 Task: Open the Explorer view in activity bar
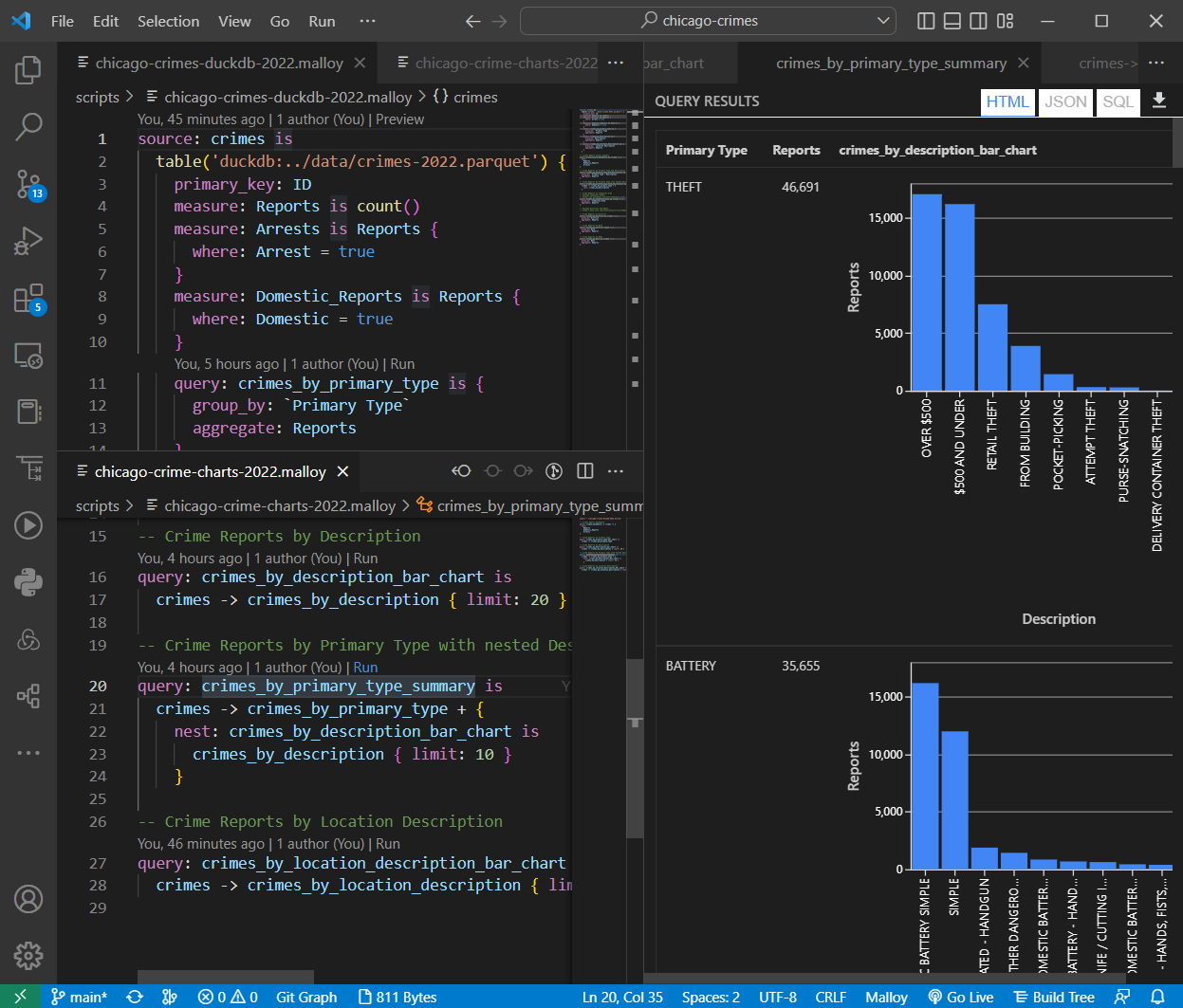[x=28, y=69]
